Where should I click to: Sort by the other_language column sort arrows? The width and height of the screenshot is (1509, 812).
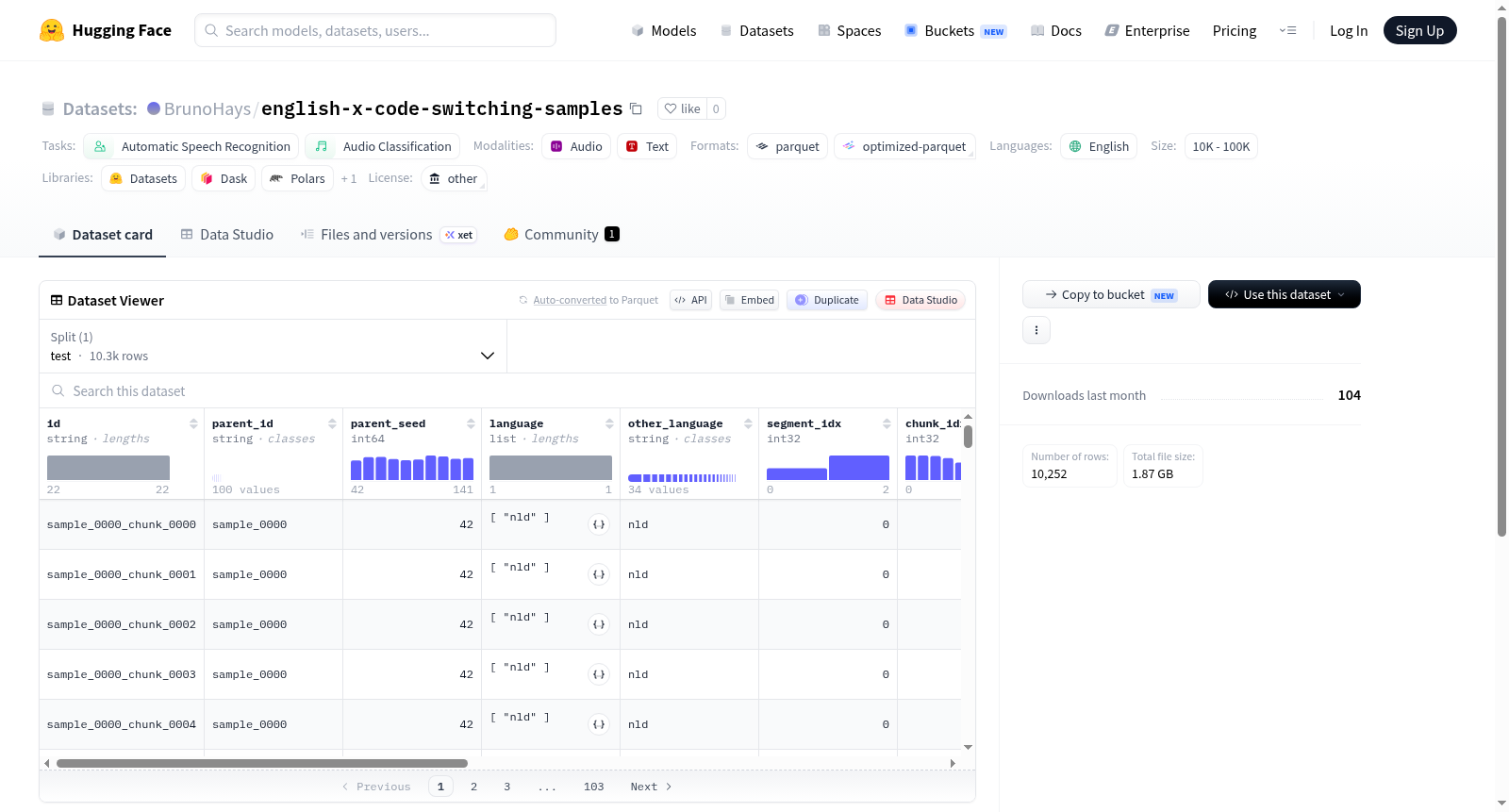click(x=748, y=423)
